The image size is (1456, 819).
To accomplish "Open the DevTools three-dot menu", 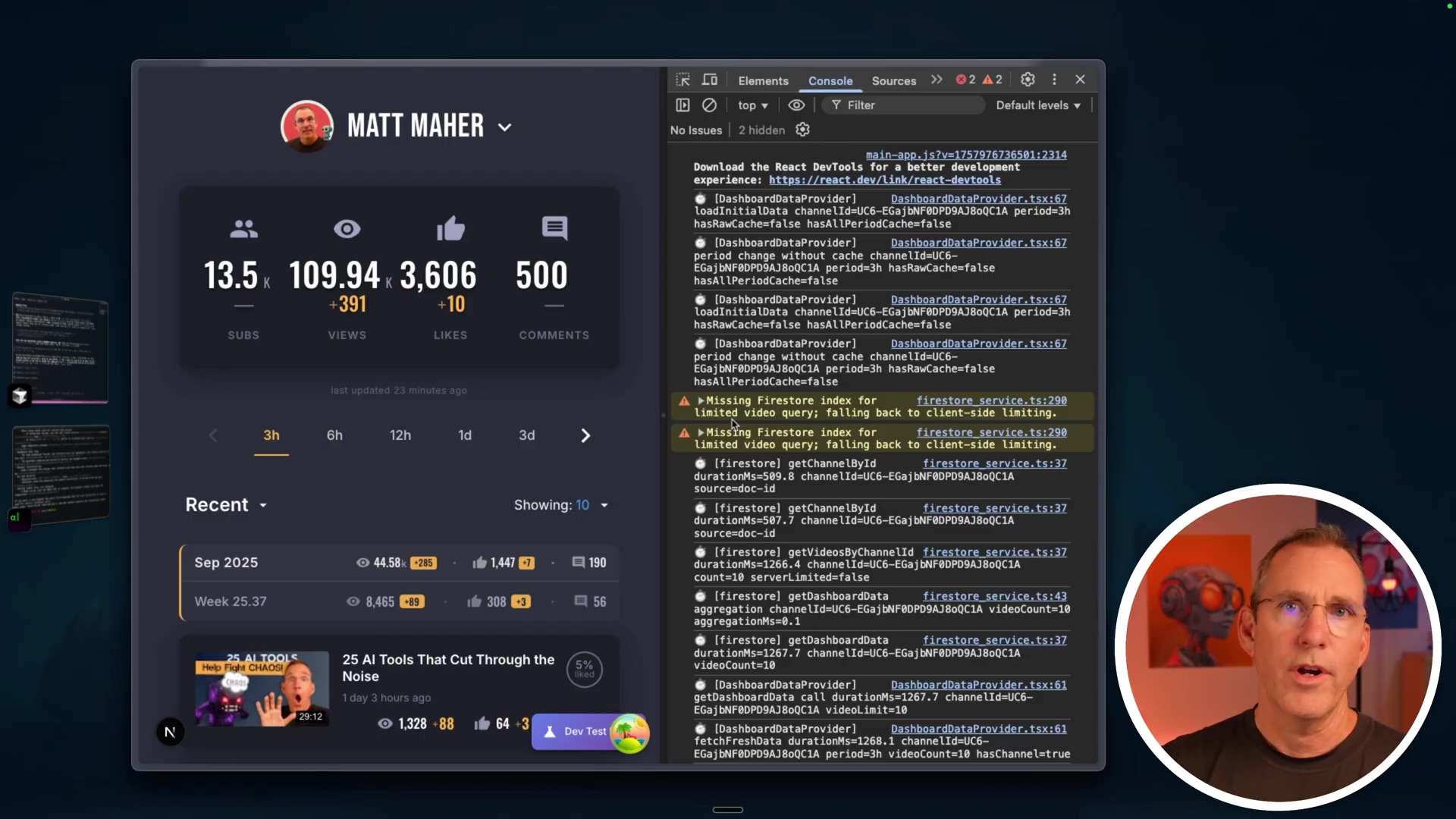I will tap(1054, 80).
